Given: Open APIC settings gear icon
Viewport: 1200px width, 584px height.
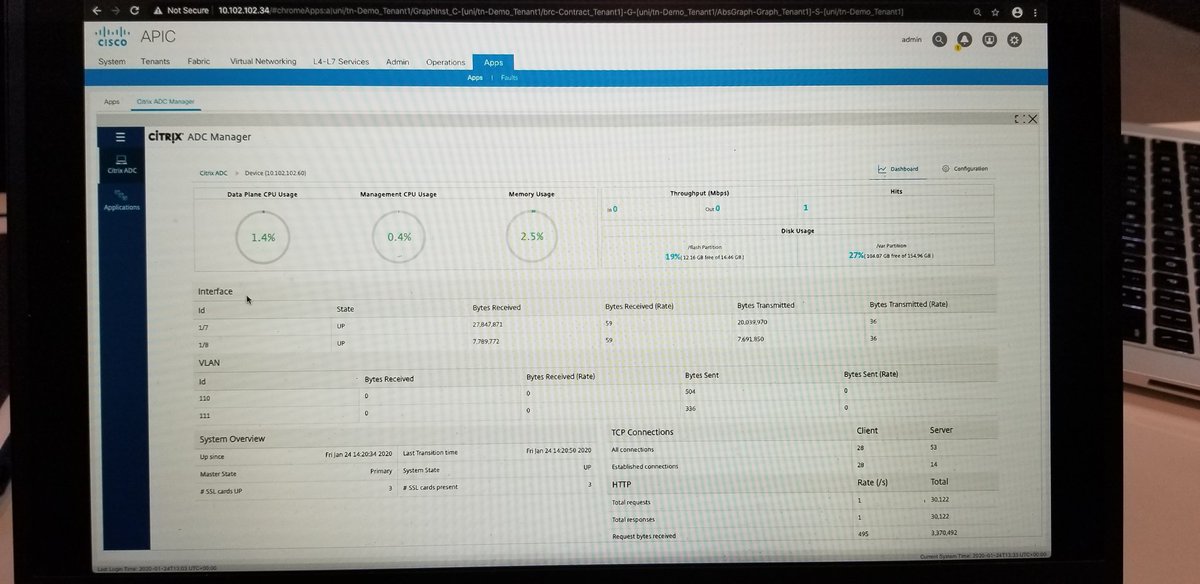Looking at the screenshot, I should tap(1014, 40).
